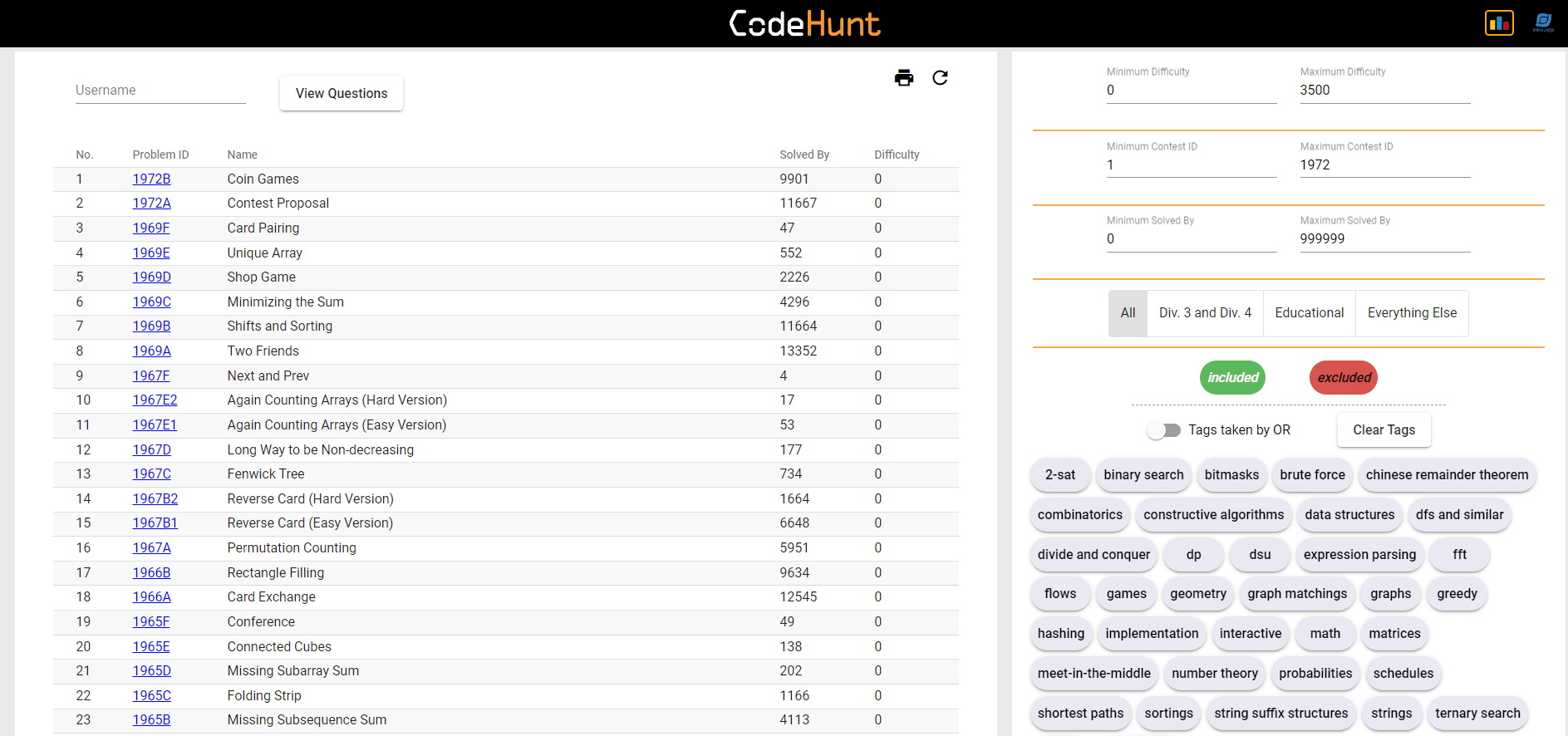The height and width of the screenshot is (736, 1568).
Task: Select the greedy tag
Action: click(x=1457, y=594)
